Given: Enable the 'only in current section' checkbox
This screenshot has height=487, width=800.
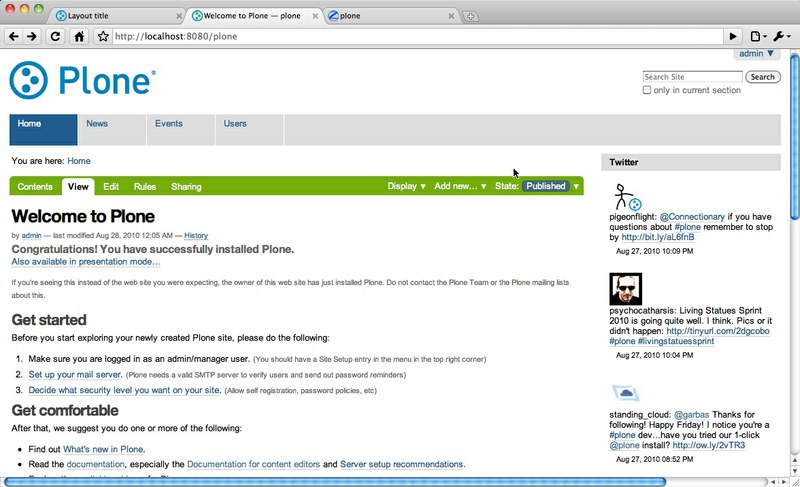Looking at the screenshot, I should click(647, 90).
